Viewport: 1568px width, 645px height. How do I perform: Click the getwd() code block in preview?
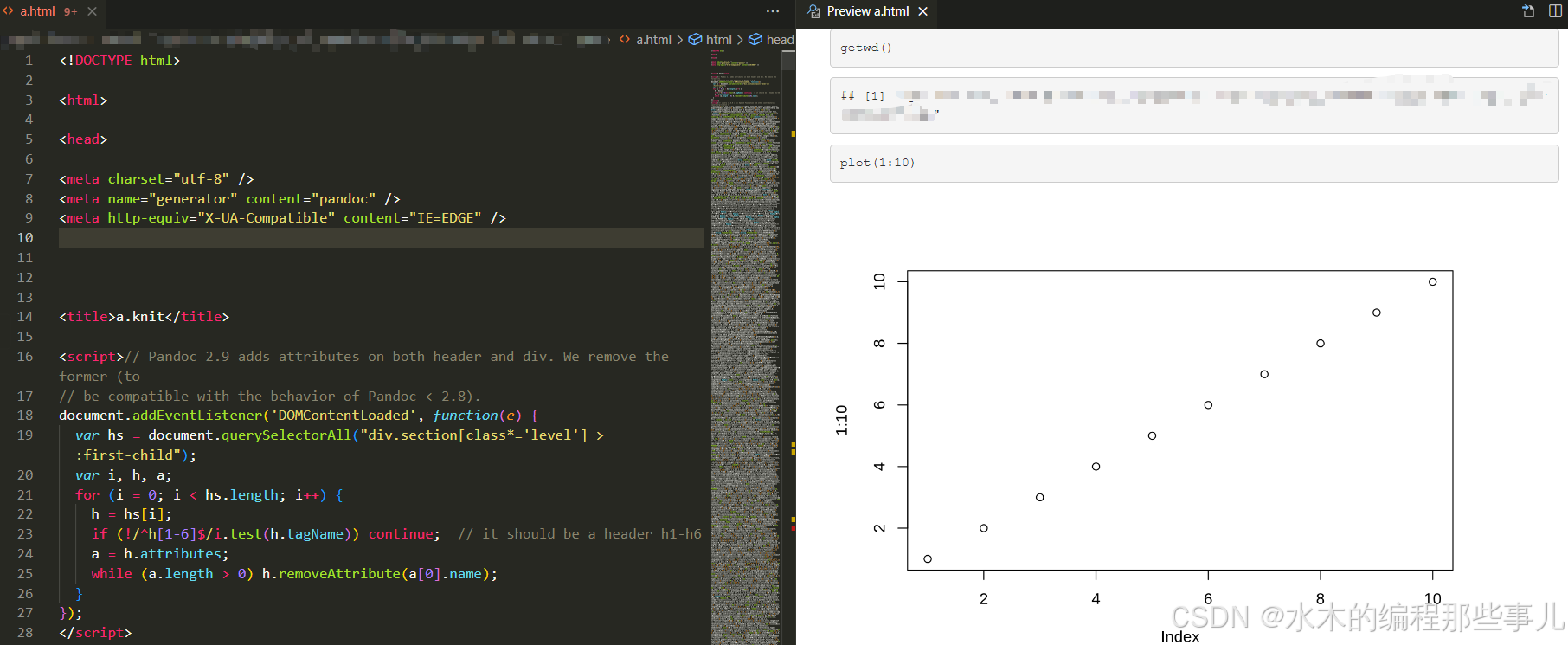[1194, 48]
